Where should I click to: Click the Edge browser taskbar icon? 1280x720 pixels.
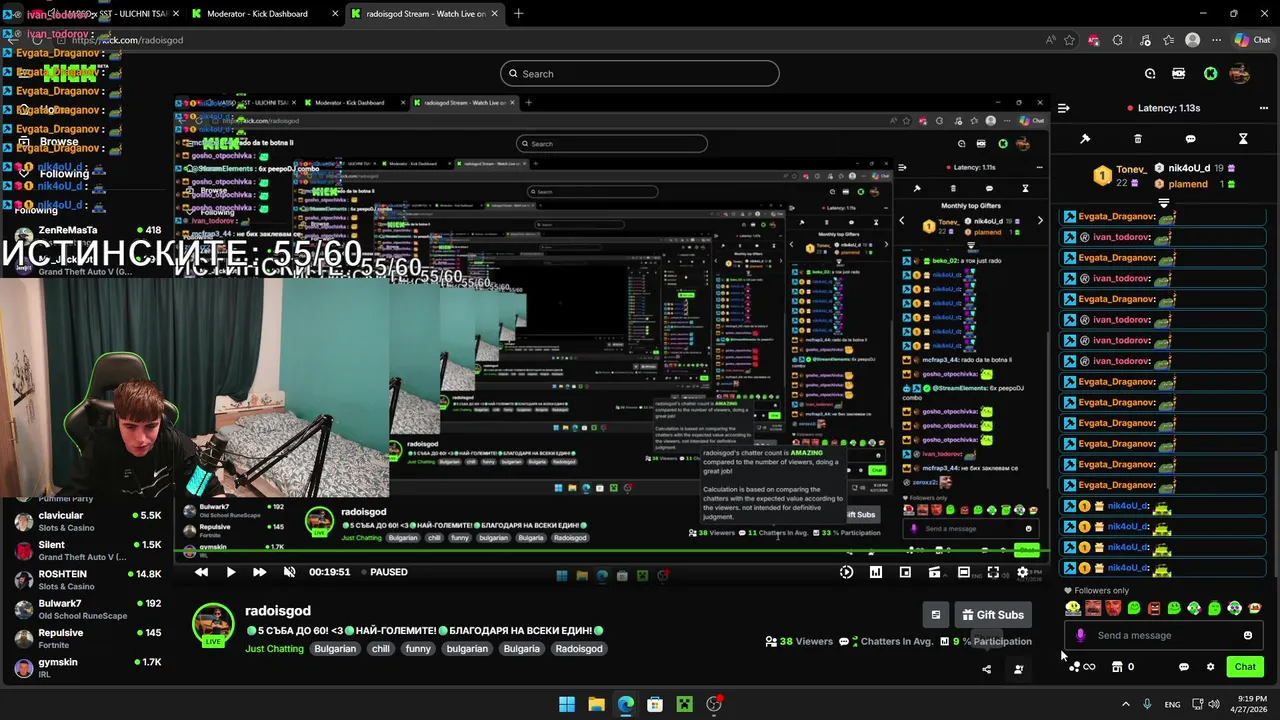[626, 704]
